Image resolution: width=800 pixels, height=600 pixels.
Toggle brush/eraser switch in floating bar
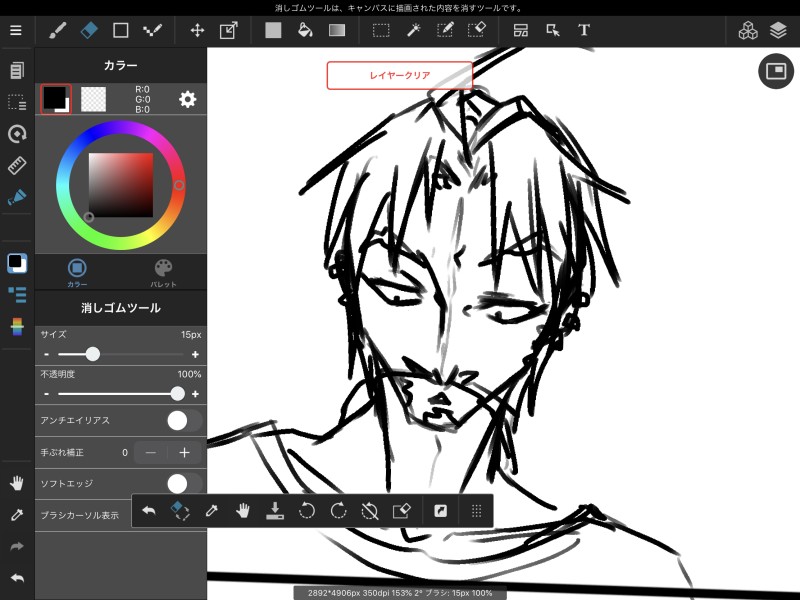point(180,511)
